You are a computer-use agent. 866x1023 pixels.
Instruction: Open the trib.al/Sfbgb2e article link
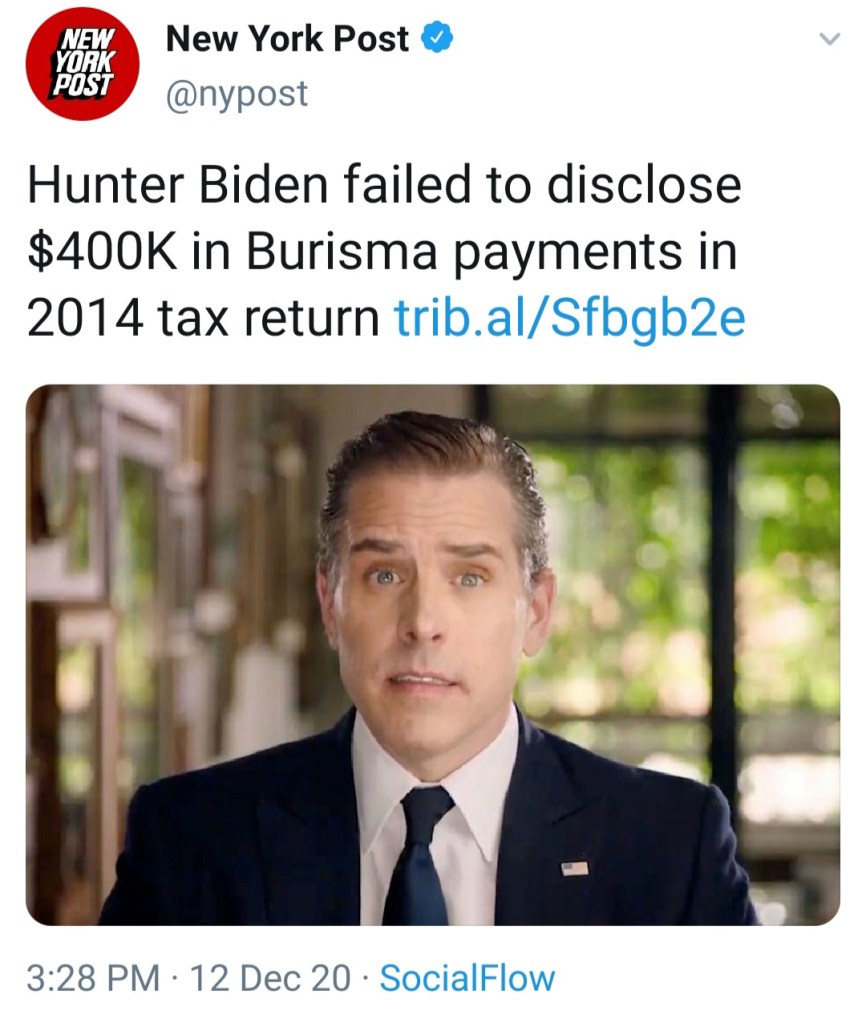tap(569, 318)
